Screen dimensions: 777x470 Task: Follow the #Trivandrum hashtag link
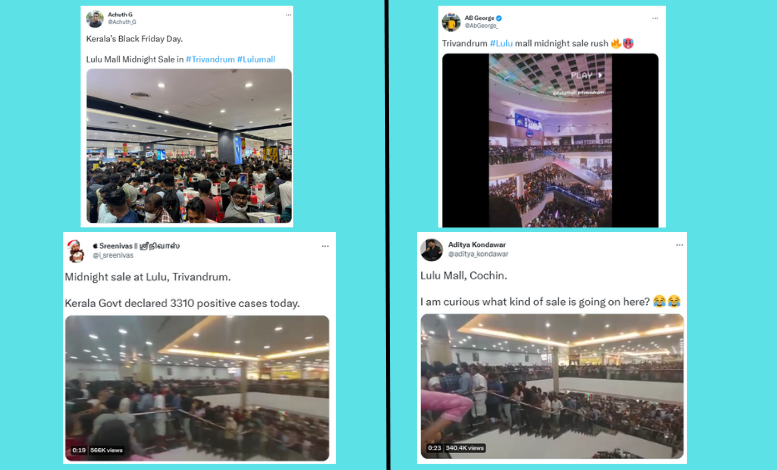[210, 59]
